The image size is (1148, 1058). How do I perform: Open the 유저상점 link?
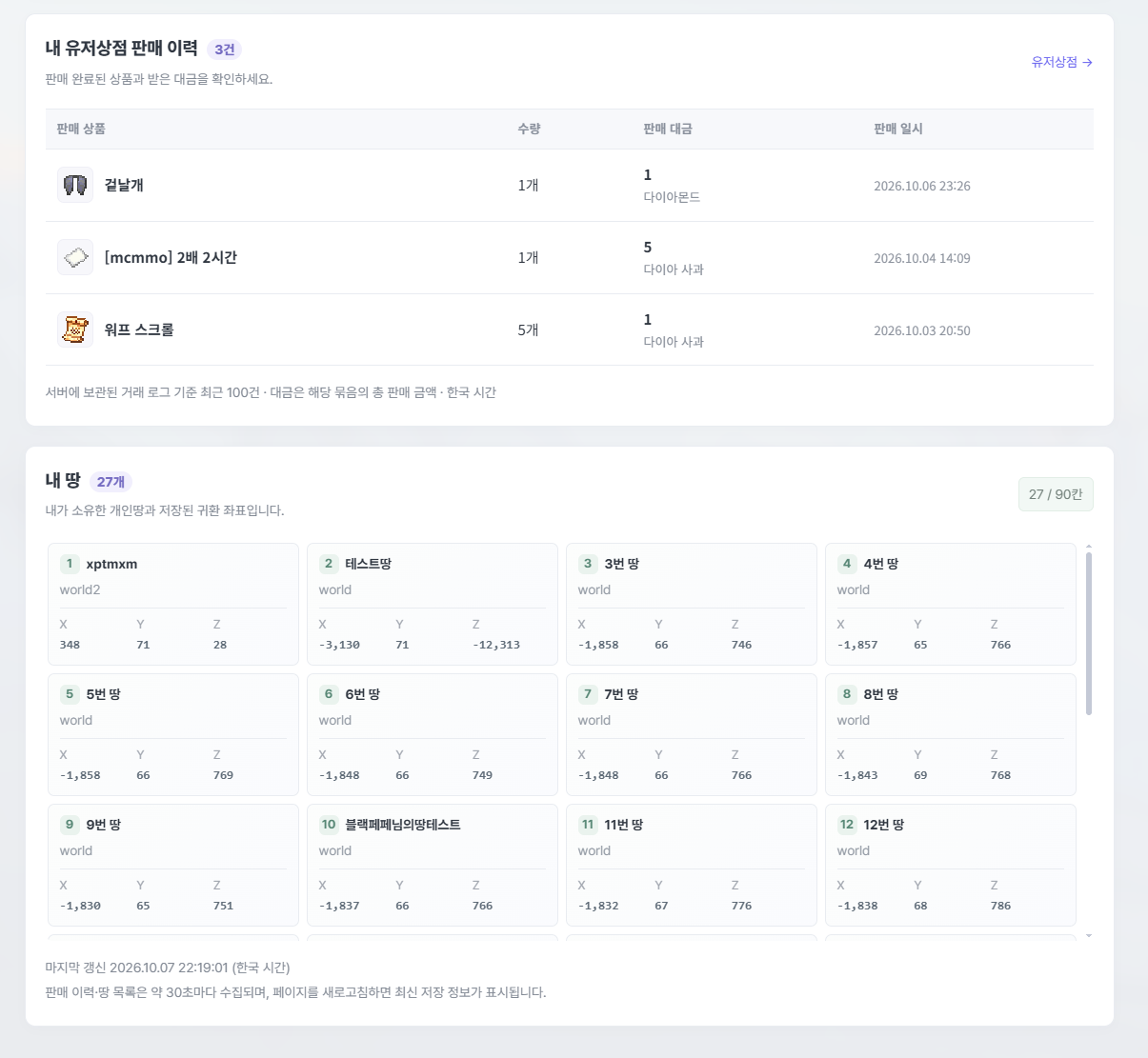tap(1061, 62)
